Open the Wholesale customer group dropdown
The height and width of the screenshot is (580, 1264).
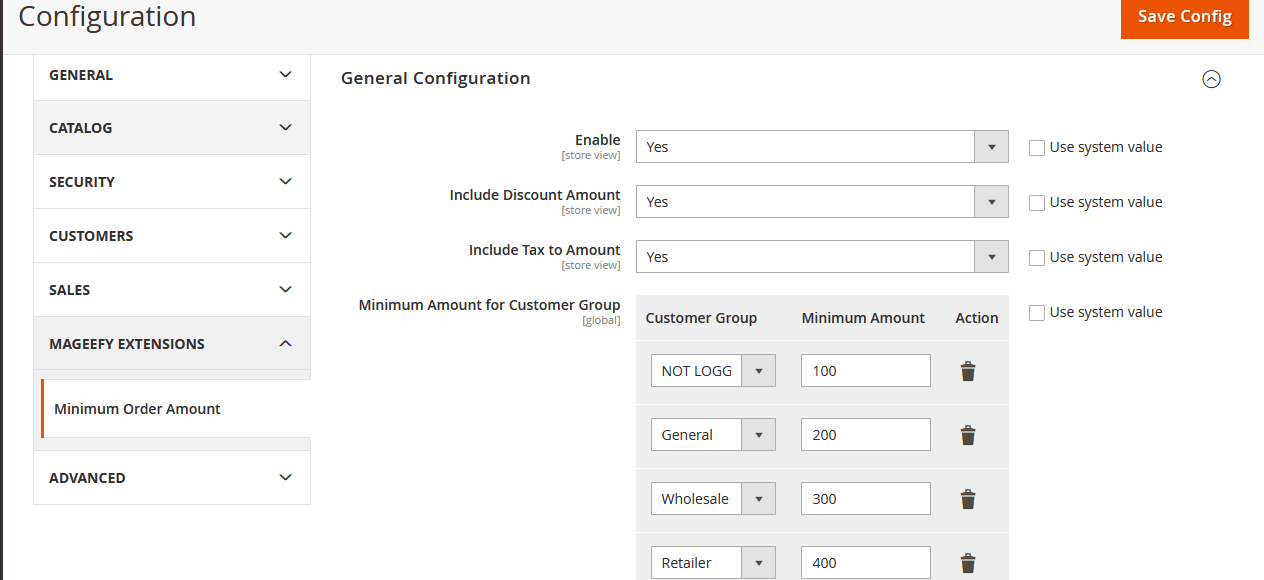[x=760, y=498]
